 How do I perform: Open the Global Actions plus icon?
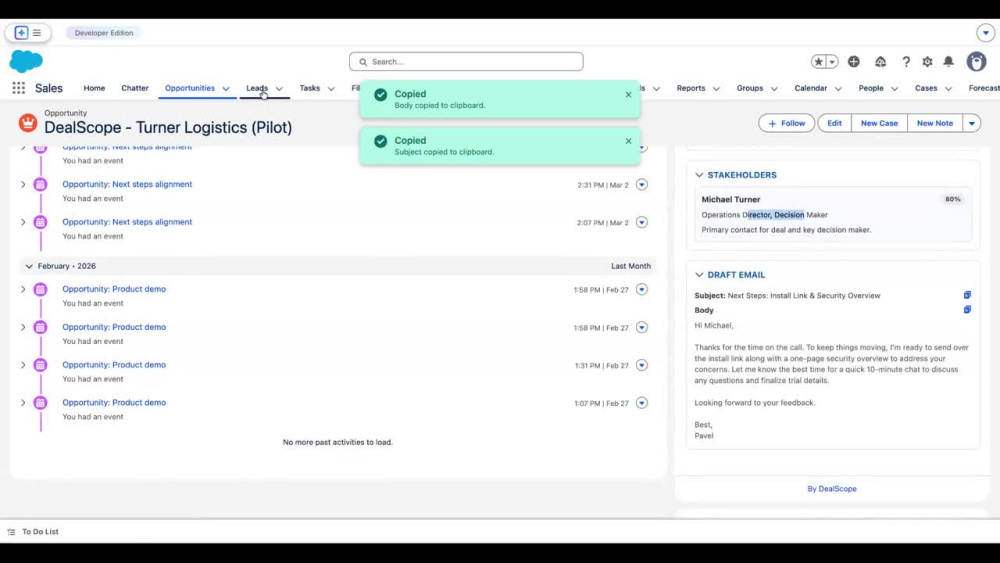tap(853, 62)
